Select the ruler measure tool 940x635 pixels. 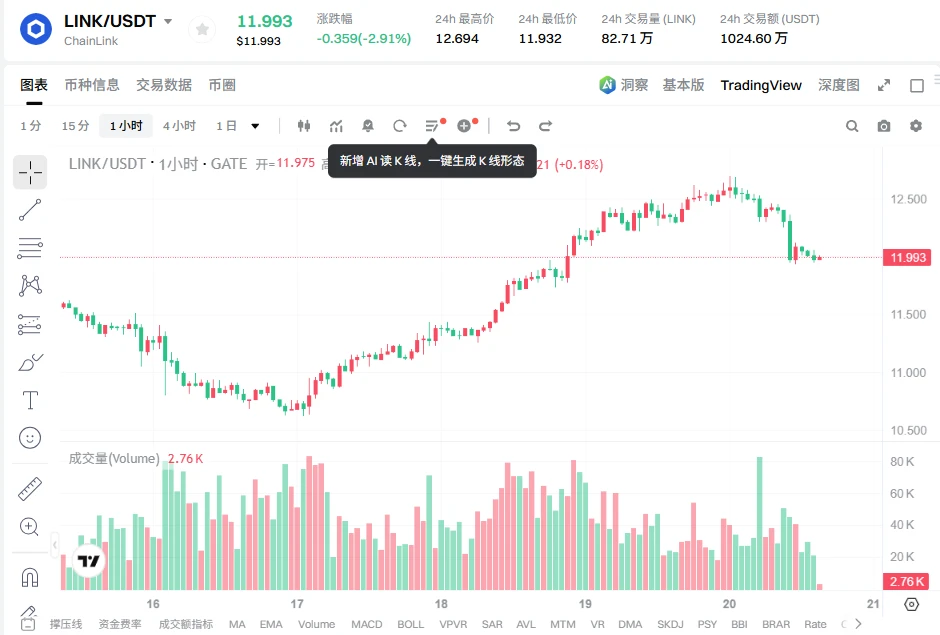(30, 489)
